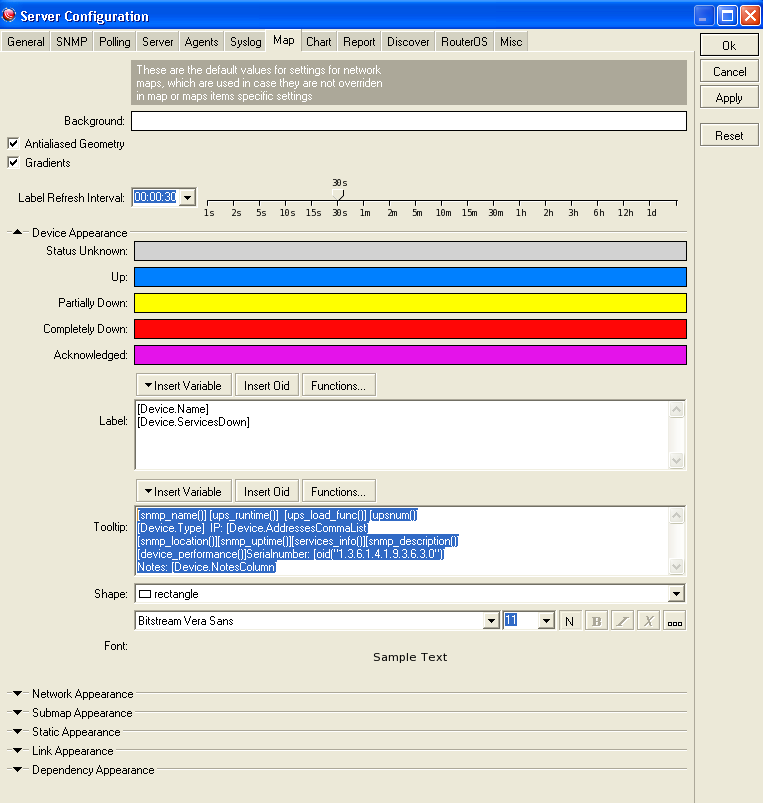Switch to the SNMP tab
Screen dimensions: 763x803
71,42
